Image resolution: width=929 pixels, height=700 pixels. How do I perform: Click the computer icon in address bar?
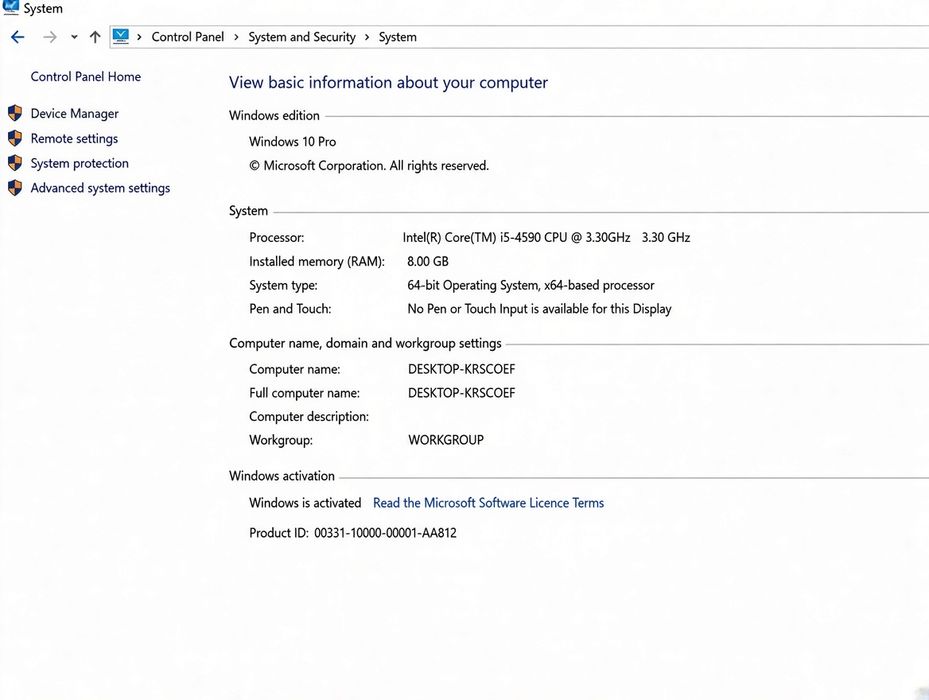pyautogui.click(x=121, y=36)
